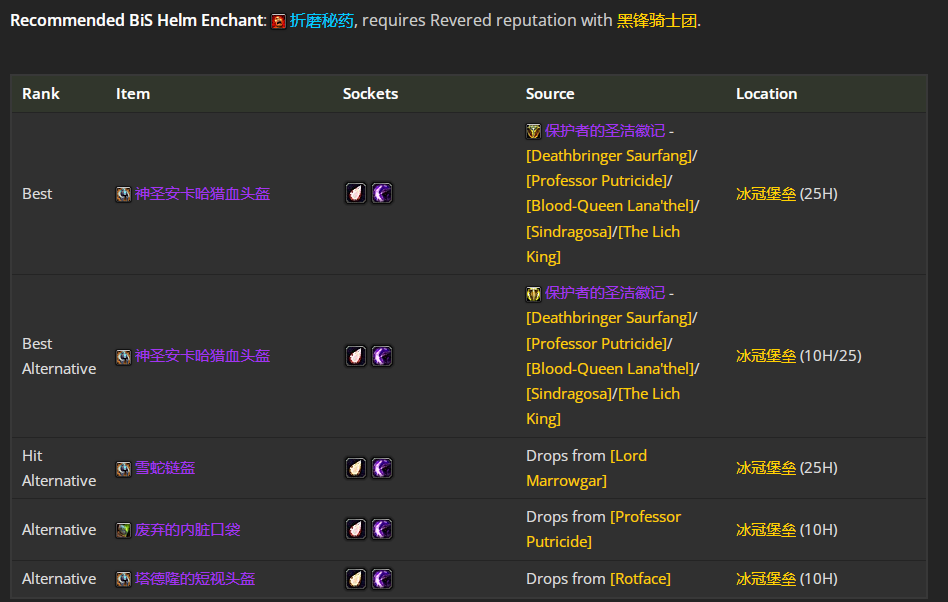This screenshot has width=948, height=602.
Task: Open the 黑锋骑士团 faction link
Action: tap(655, 20)
